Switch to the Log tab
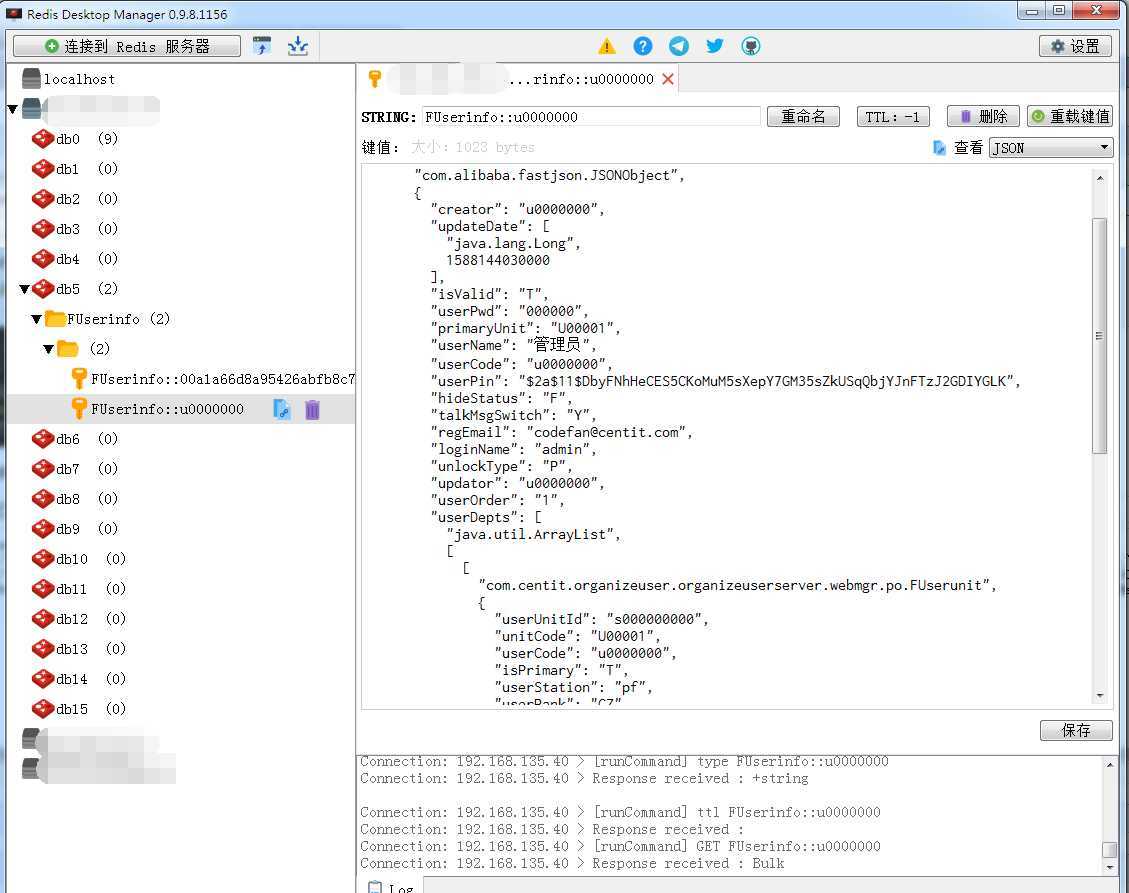 [391, 887]
